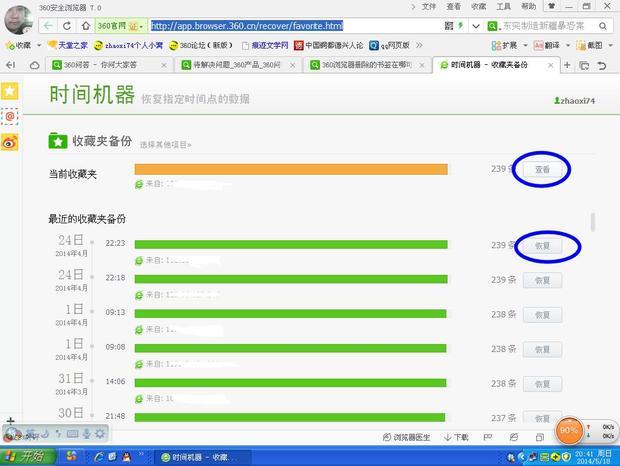Open 浏览器医生 in the status bar
620x466 pixels.
[407, 437]
